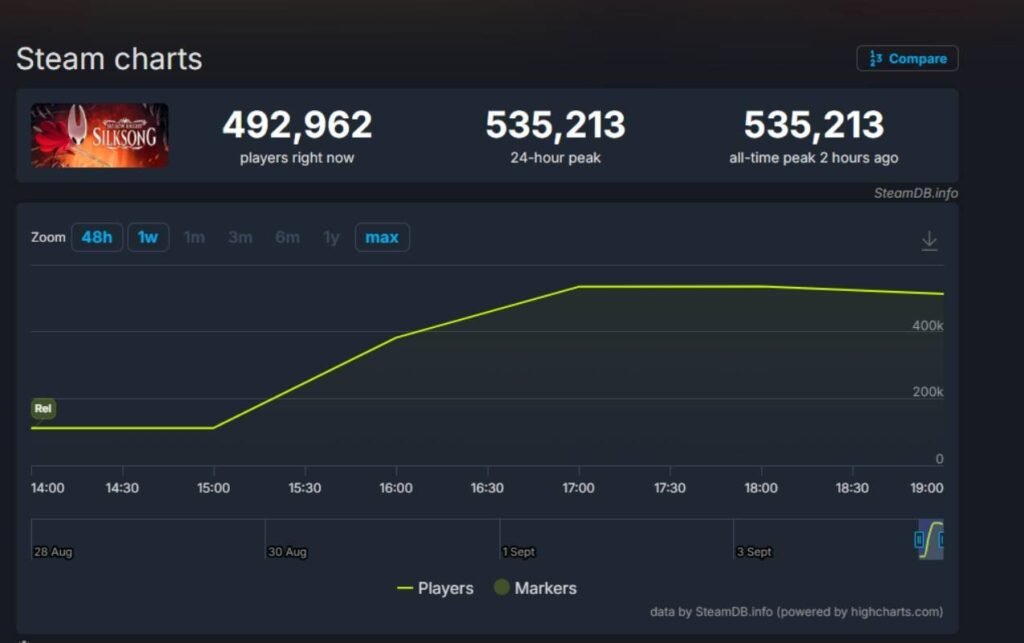Click the Compare button
1024x643 pixels.
(x=907, y=59)
